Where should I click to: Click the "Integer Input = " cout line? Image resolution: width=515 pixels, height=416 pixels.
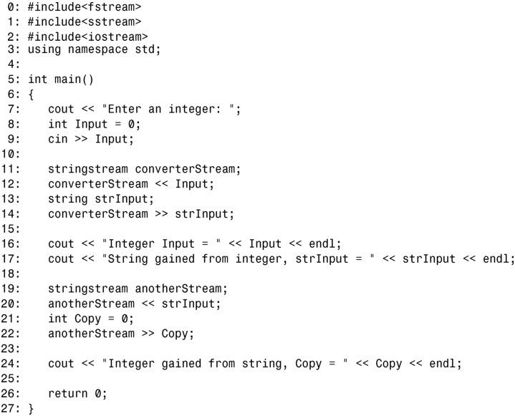(195, 244)
